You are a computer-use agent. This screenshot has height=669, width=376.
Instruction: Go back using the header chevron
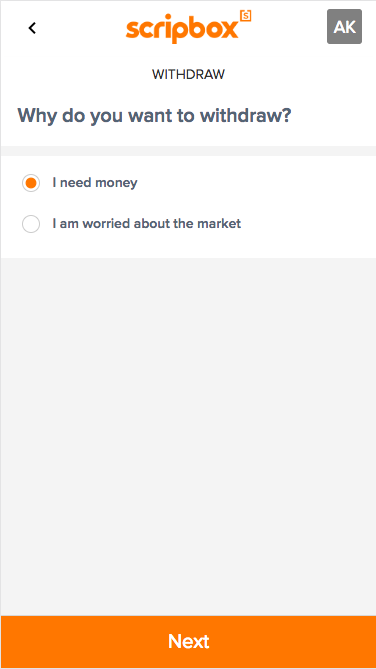point(32,28)
